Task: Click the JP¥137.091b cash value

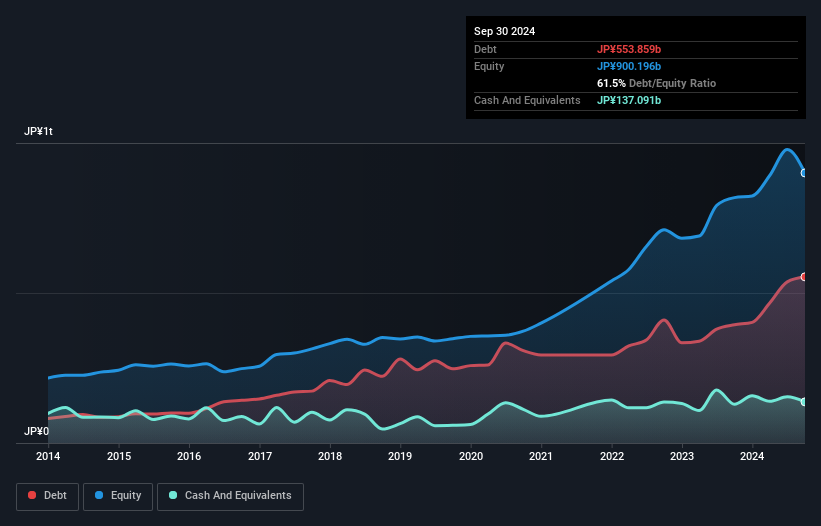Action: [629, 100]
